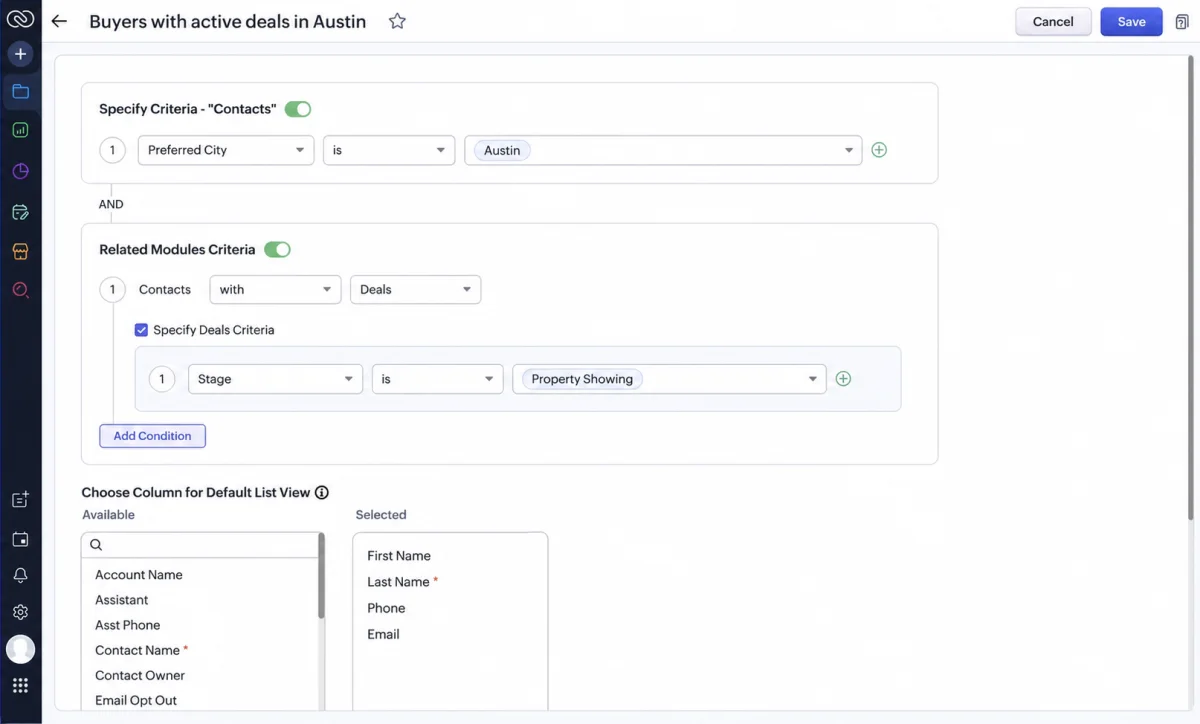The image size is (1200, 724).
Task: Click the info icon next to Choose Column
Action: [322, 492]
